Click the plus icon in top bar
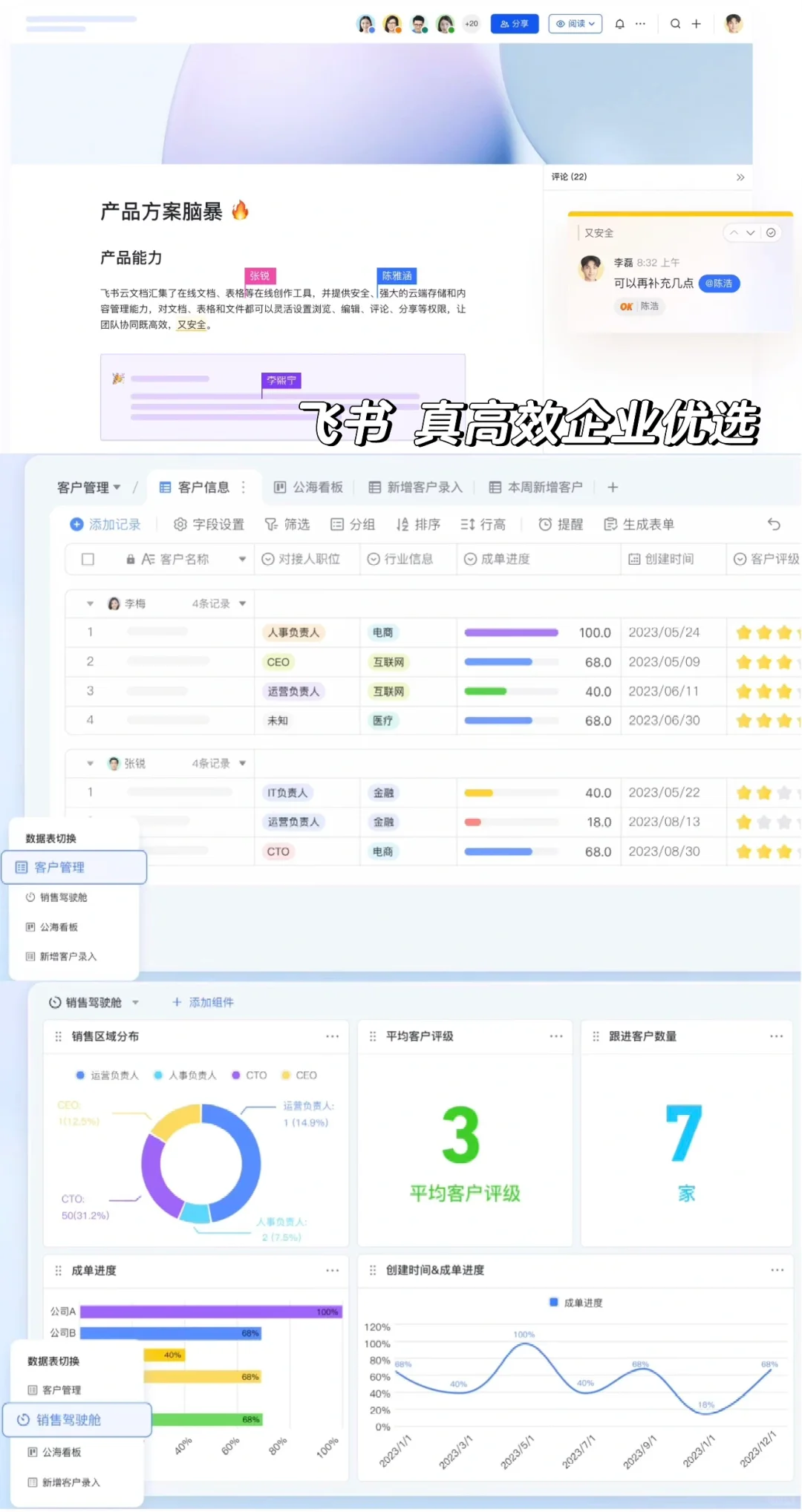 (696, 24)
